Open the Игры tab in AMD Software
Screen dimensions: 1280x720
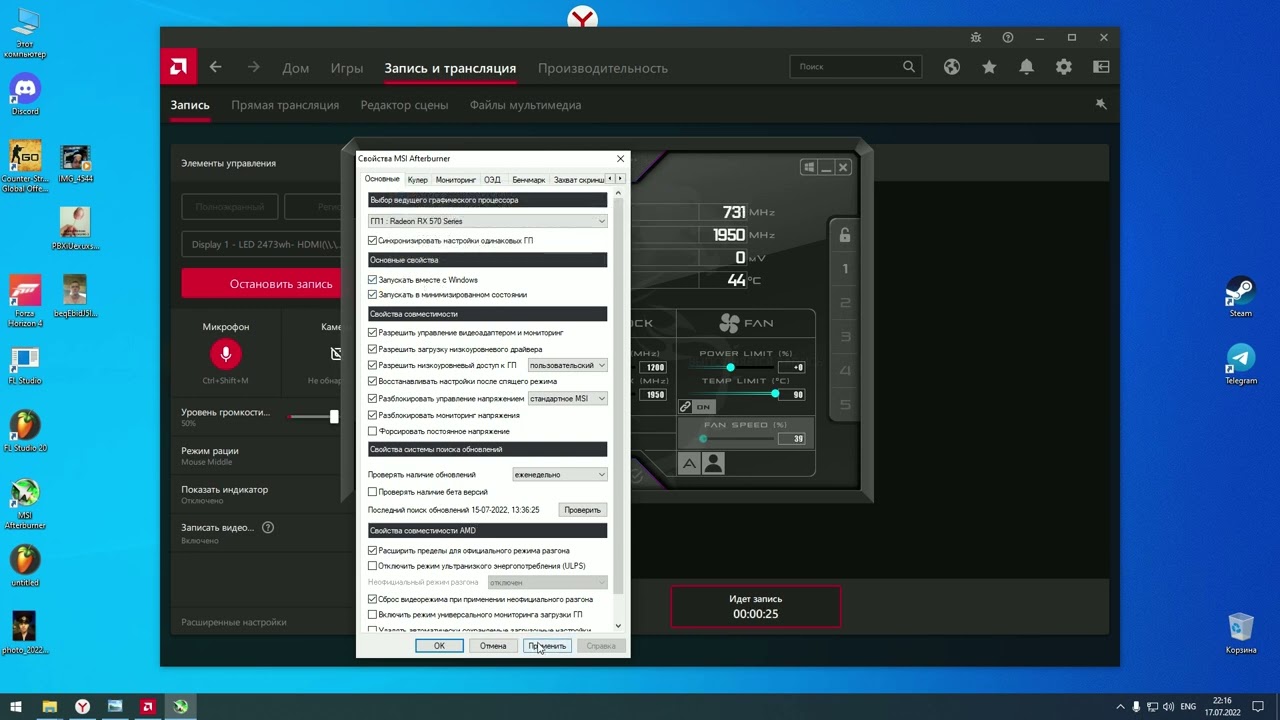point(347,68)
